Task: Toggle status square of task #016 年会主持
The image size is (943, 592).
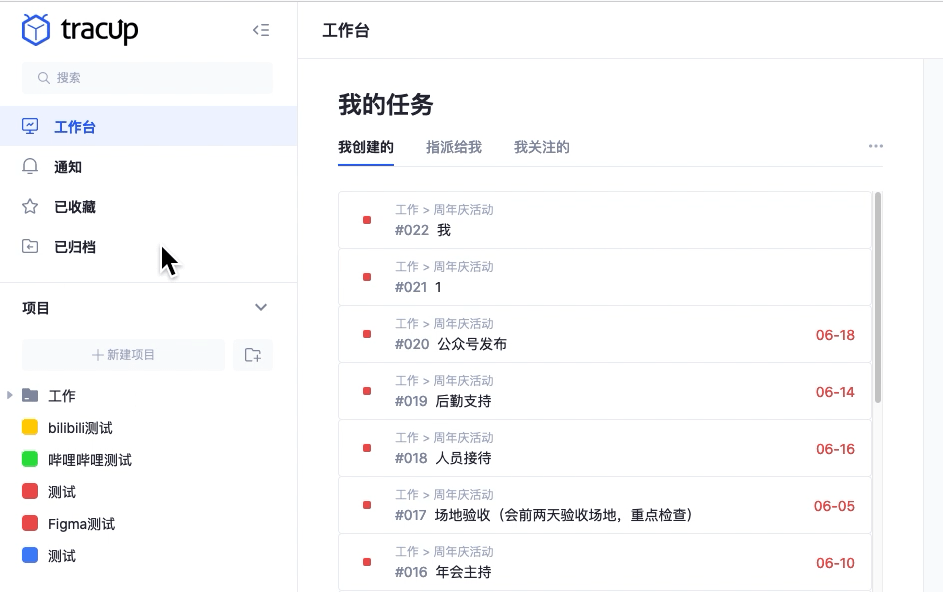Action: pyautogui.click(x=366, y=562)
